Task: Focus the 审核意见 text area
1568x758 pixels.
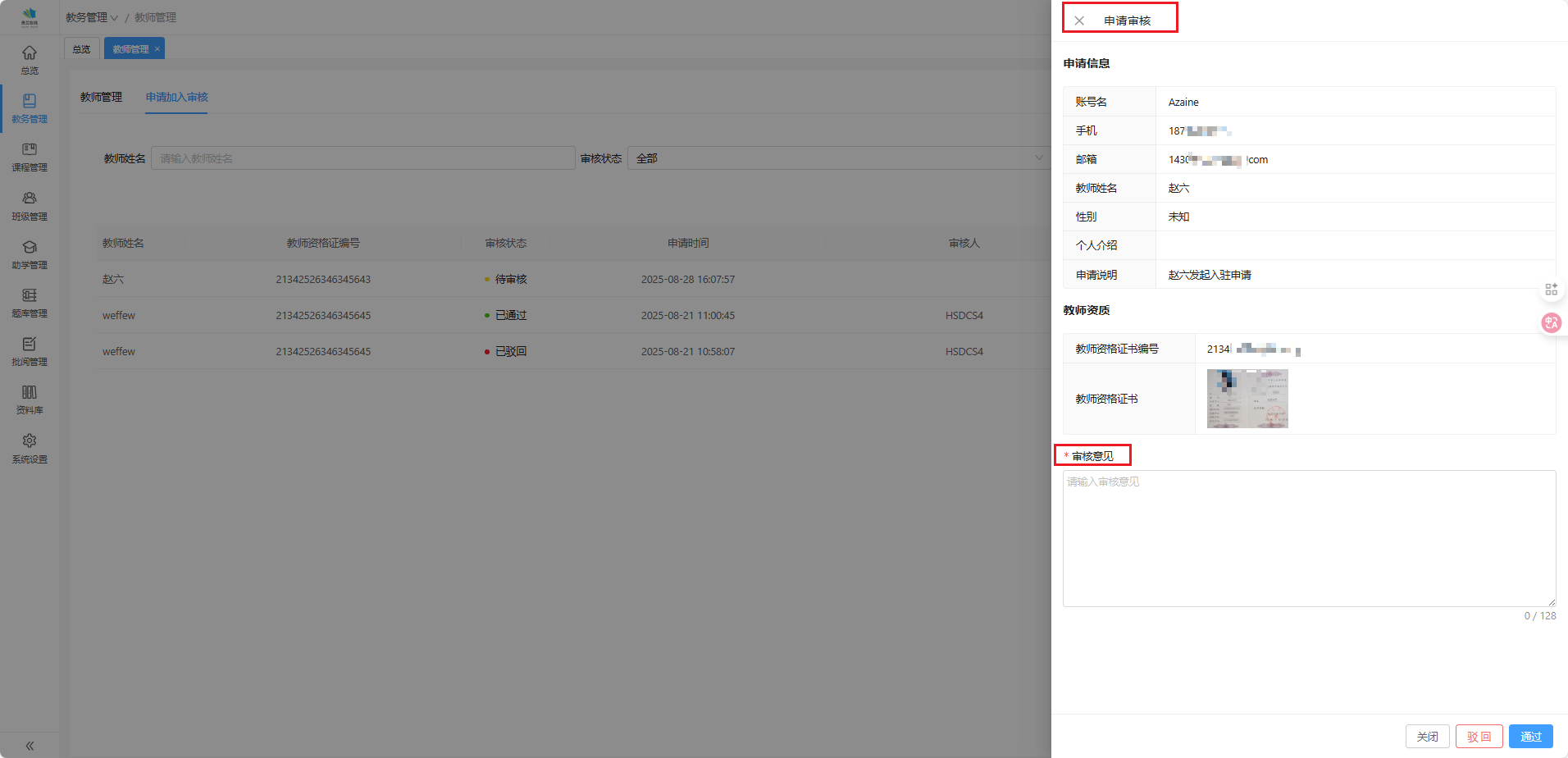Action: [x=1309, y=538]
